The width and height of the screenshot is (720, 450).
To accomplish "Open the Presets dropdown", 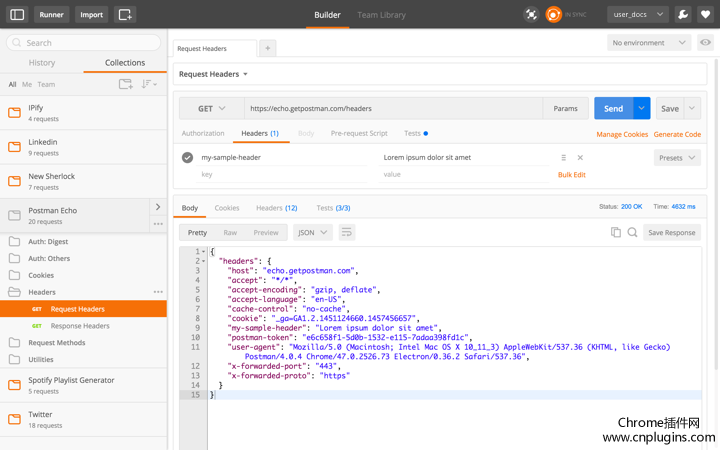I will [677, 158].
